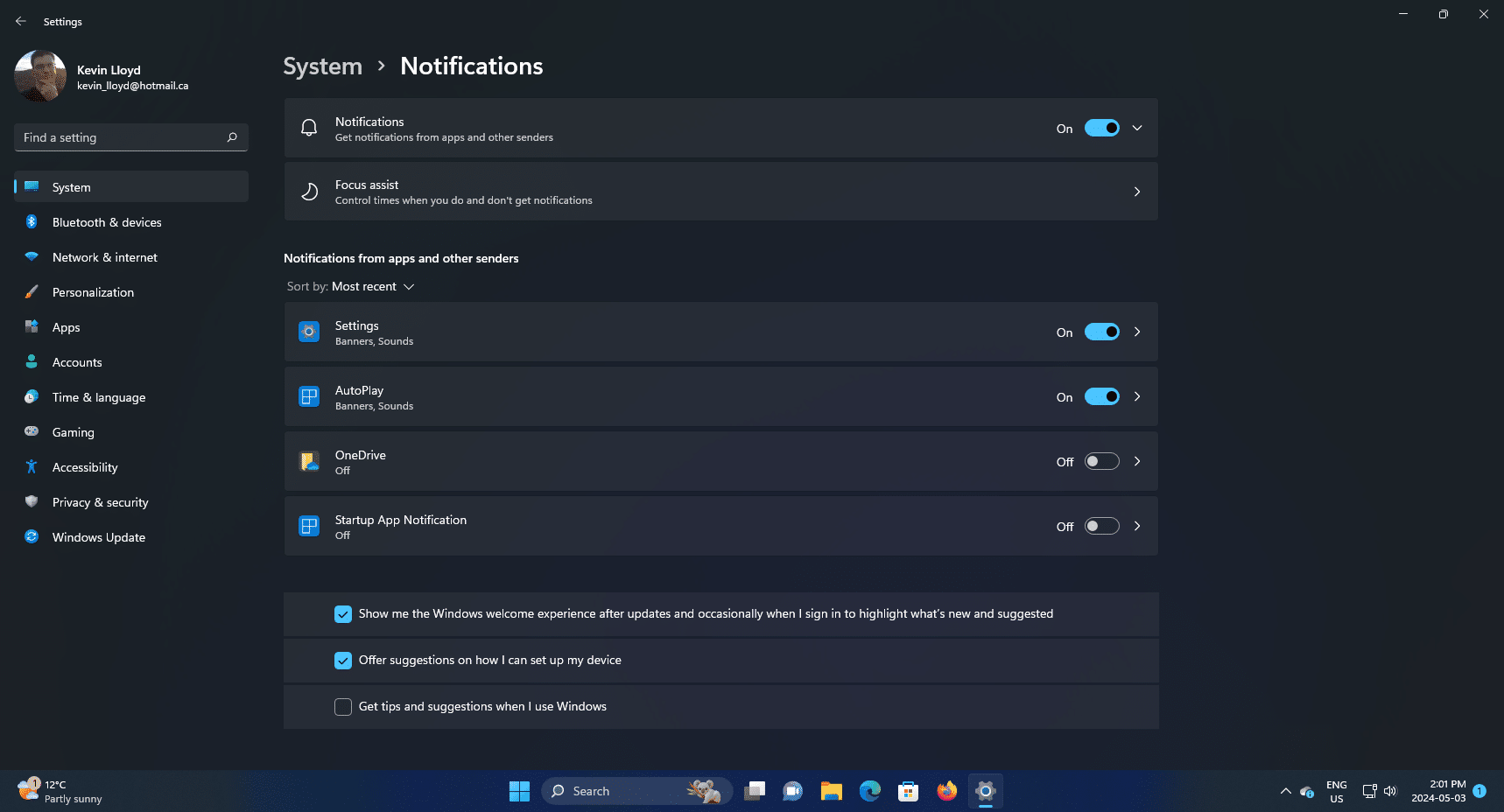Image resolution: width=1504 pixels, height=812 pixels.
Task: Open Startup App Notification details chevron
Action: 1137,526
